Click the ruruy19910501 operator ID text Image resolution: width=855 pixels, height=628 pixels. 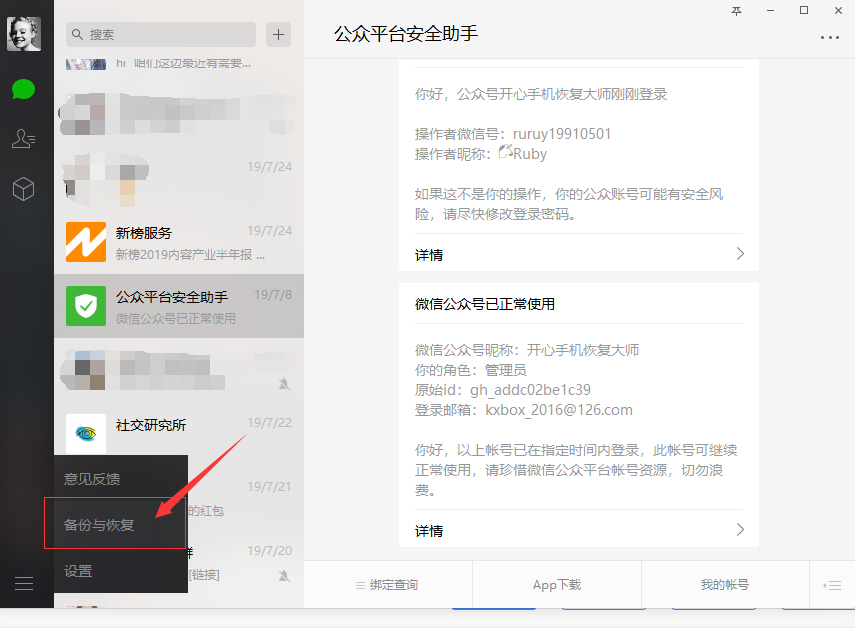tap(562, 134)
